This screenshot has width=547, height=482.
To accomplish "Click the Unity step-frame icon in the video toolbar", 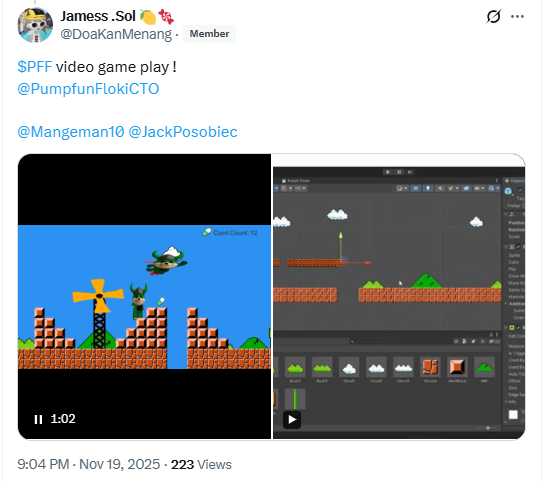I will click(x=410, y=172).
